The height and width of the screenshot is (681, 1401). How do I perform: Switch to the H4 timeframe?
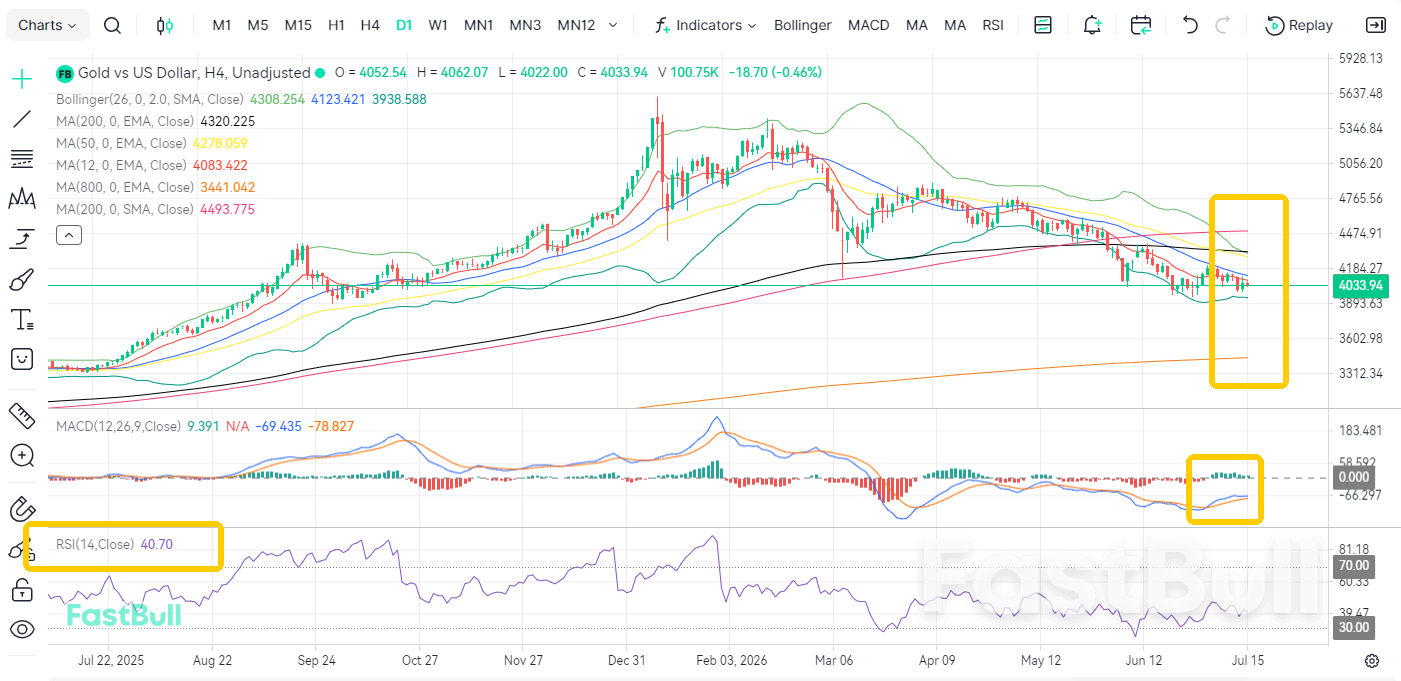pyautogui.click(x=370, y=25)
